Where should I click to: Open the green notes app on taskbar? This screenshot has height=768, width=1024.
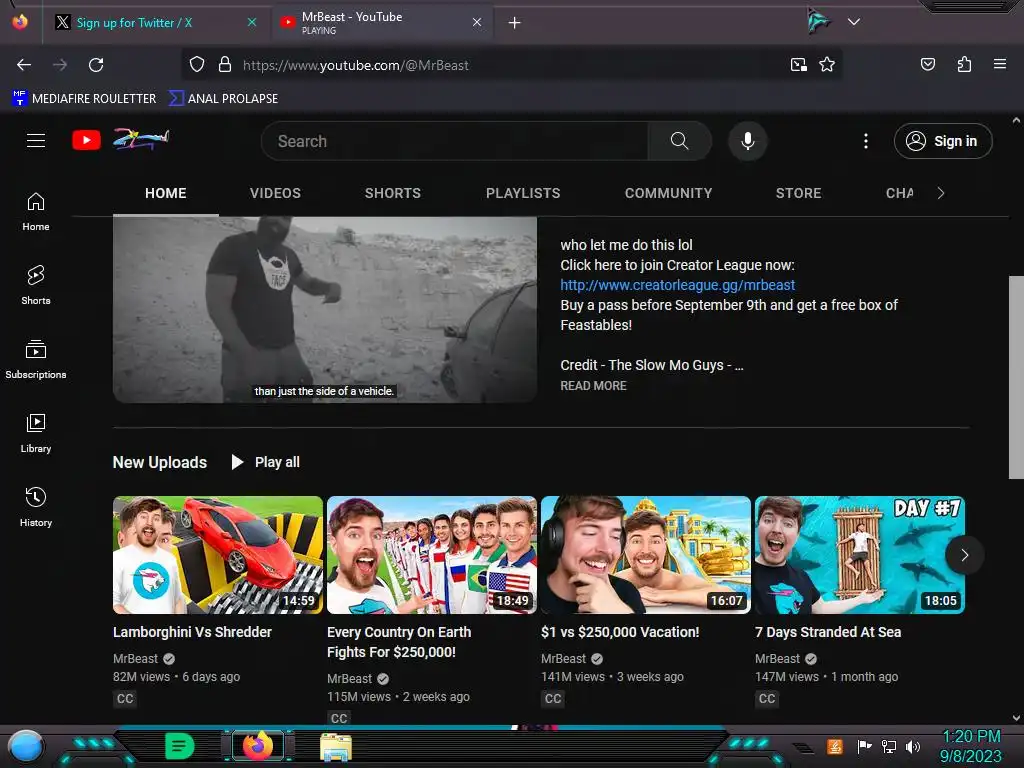[x=179, y=746]
